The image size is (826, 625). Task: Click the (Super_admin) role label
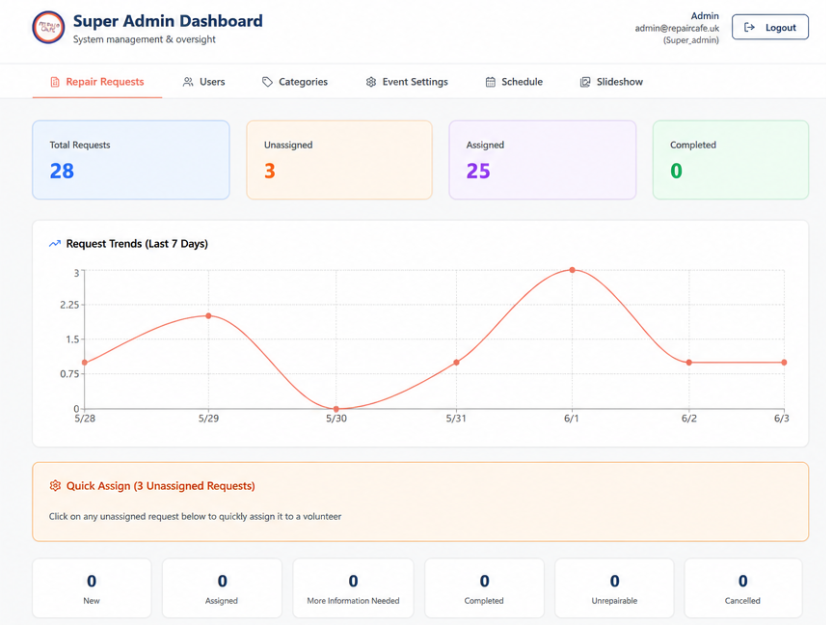coord(691,40)
